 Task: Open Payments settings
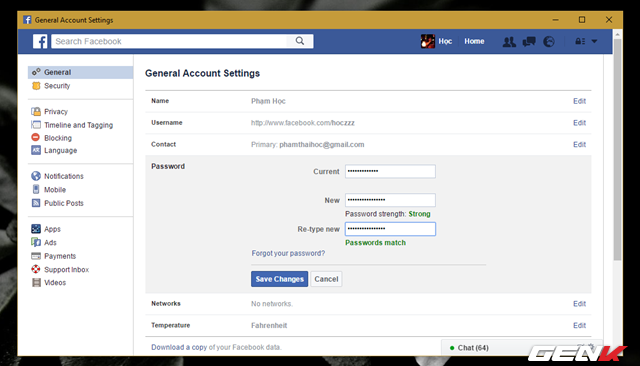pos(60,256)
